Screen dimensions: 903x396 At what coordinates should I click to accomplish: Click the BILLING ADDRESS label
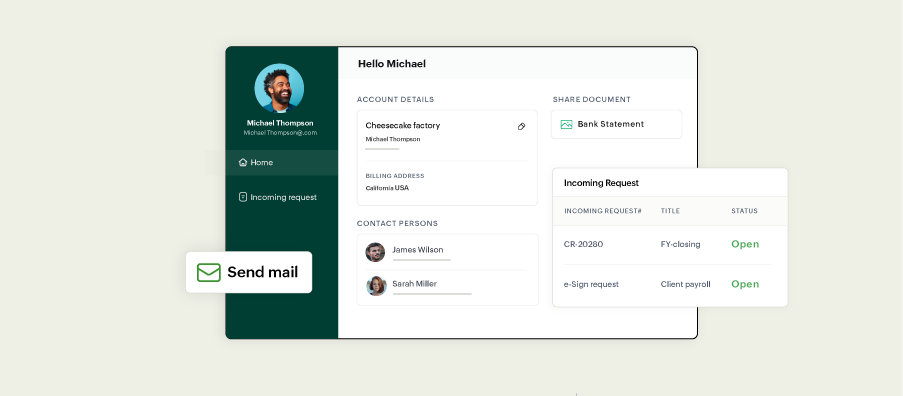coord(394,176)
